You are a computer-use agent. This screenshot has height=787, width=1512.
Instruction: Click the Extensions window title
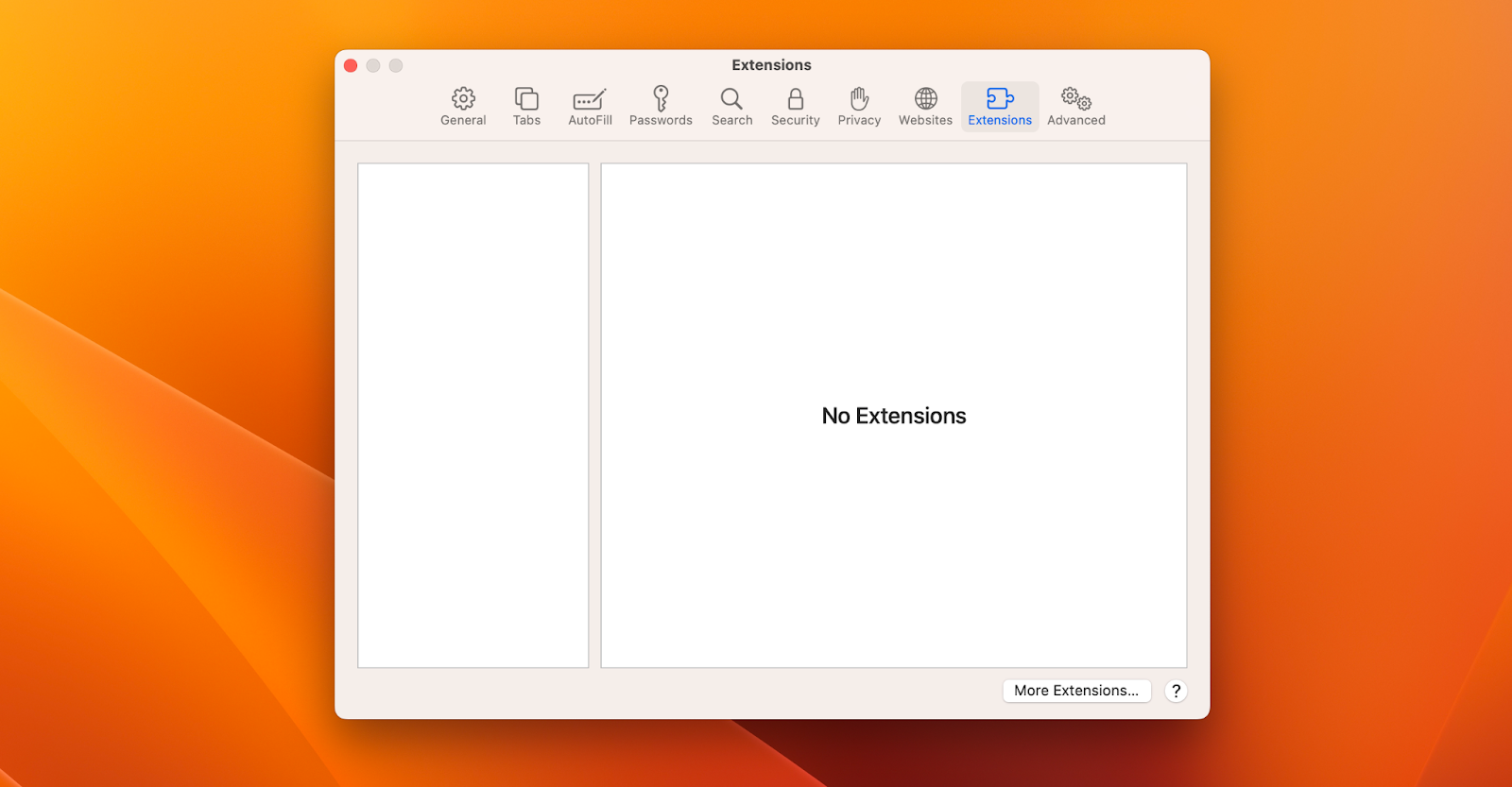click(x=771, y=65)
